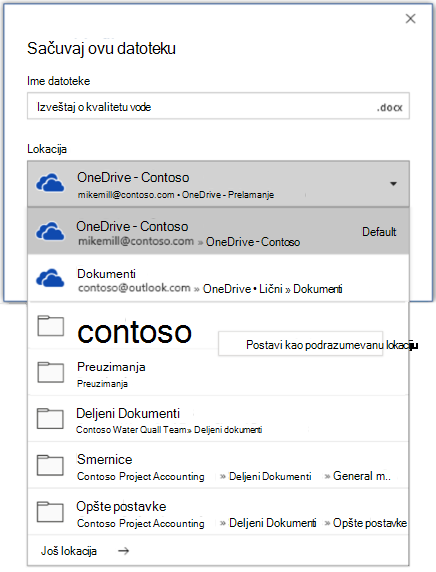The image size is (436, 572).
Task: Click the .docx extension label
Action: click(389, 108)
